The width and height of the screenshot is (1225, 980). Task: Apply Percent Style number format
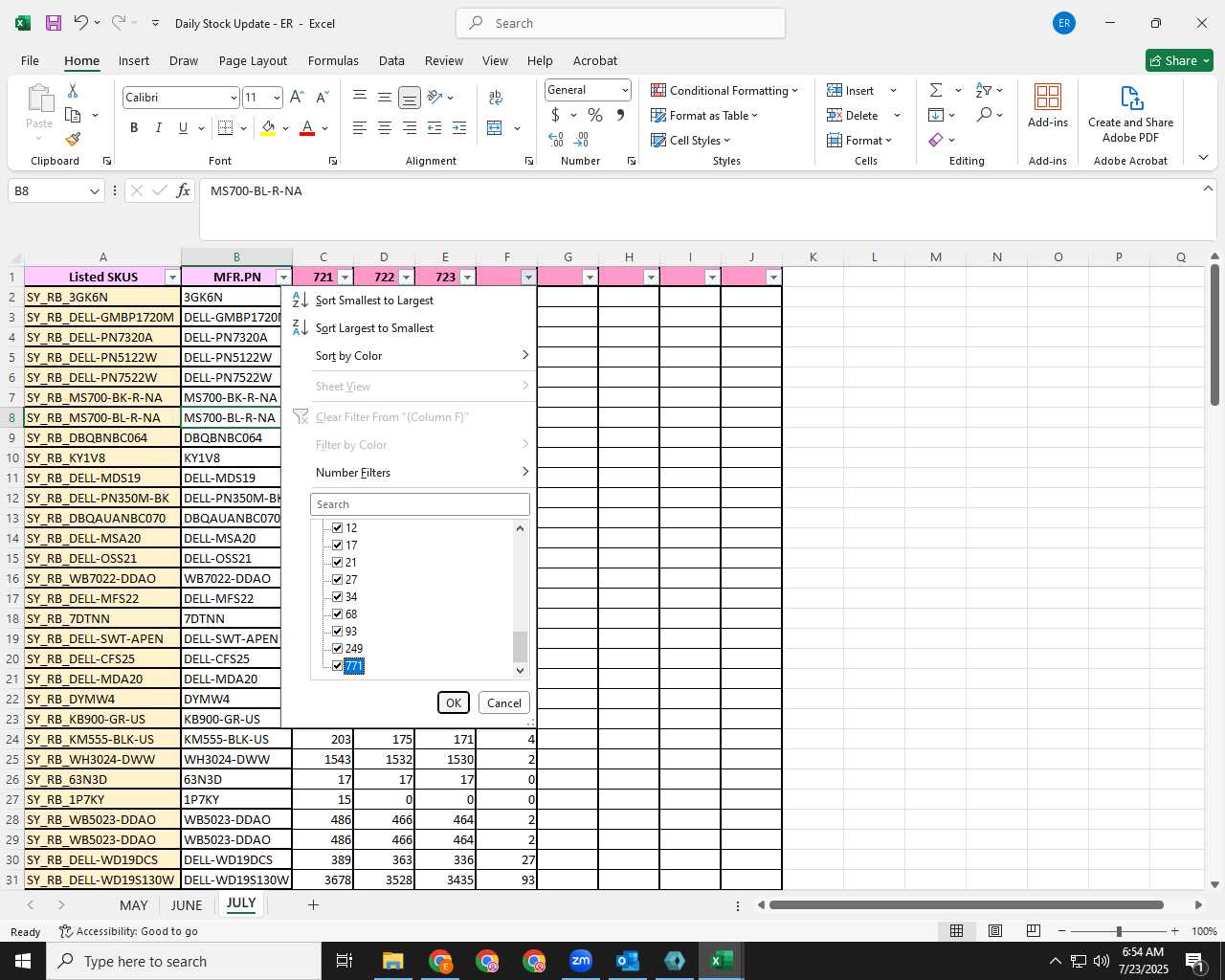point(595,115)
